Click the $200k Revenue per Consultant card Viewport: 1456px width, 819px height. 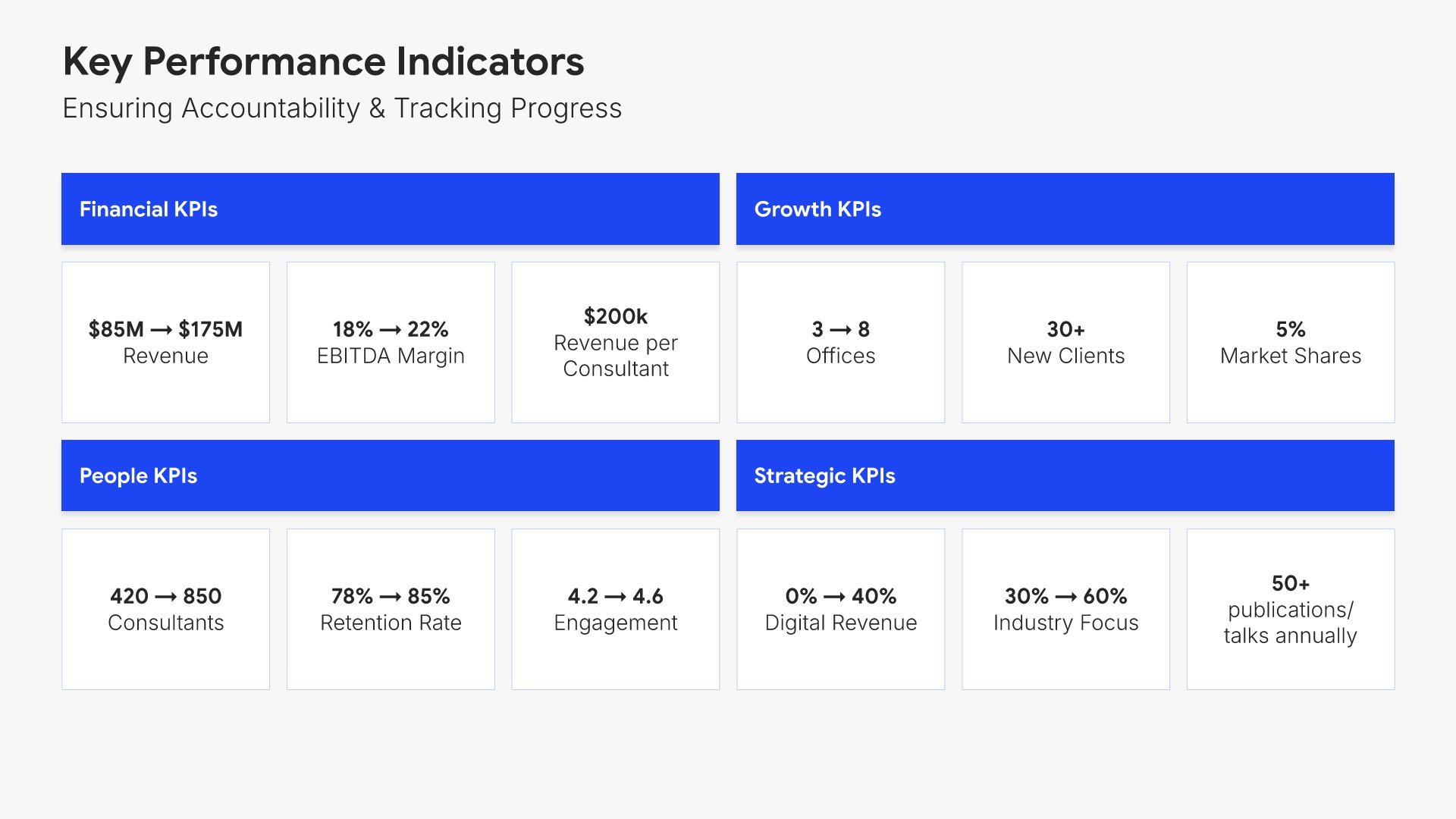[x=615, y=342]
